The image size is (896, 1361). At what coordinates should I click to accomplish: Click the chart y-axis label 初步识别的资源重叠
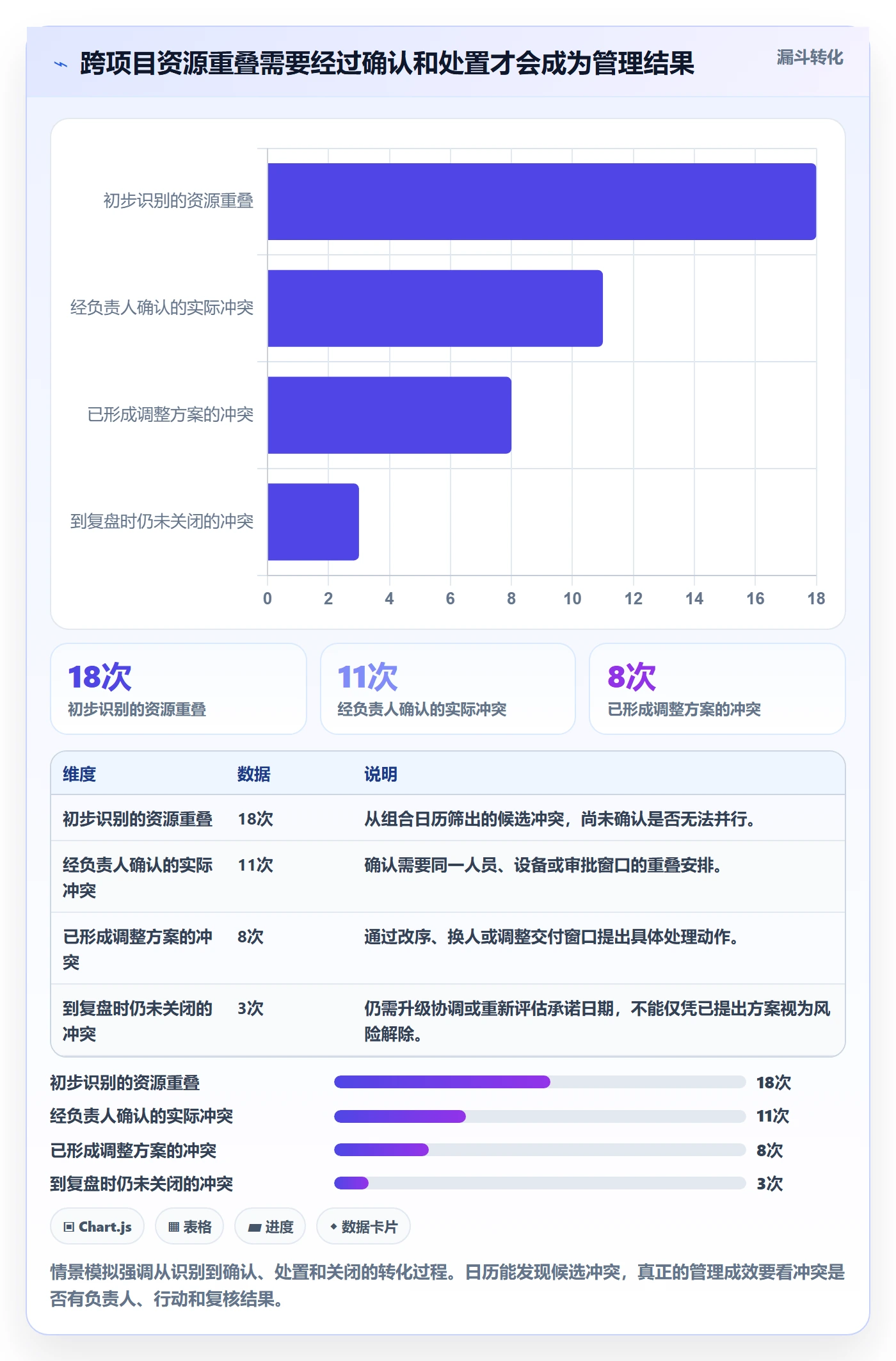click(179, 201)
